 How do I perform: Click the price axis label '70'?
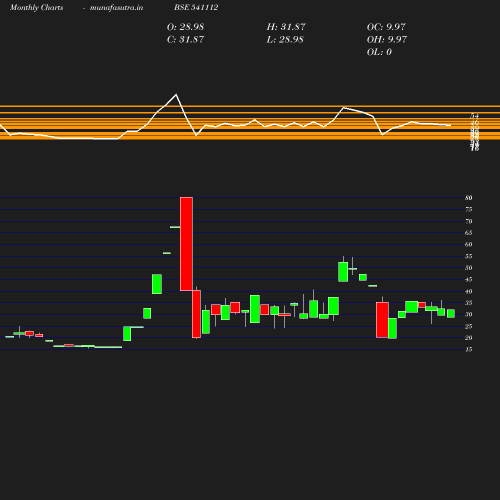tap(469, 221)
